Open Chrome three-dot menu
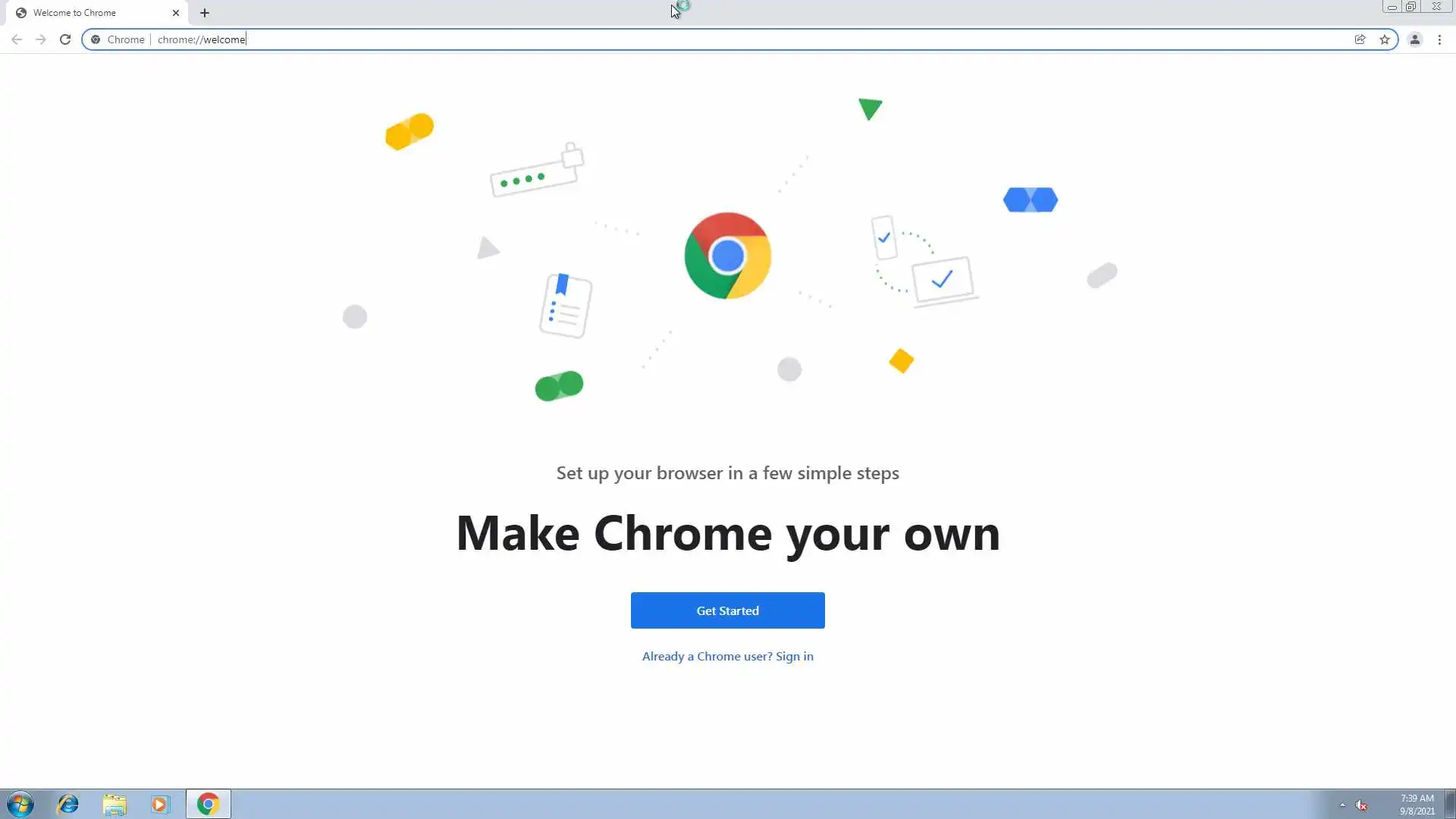The width and height of the screenshot is (1456, 819). point(1439,39)
